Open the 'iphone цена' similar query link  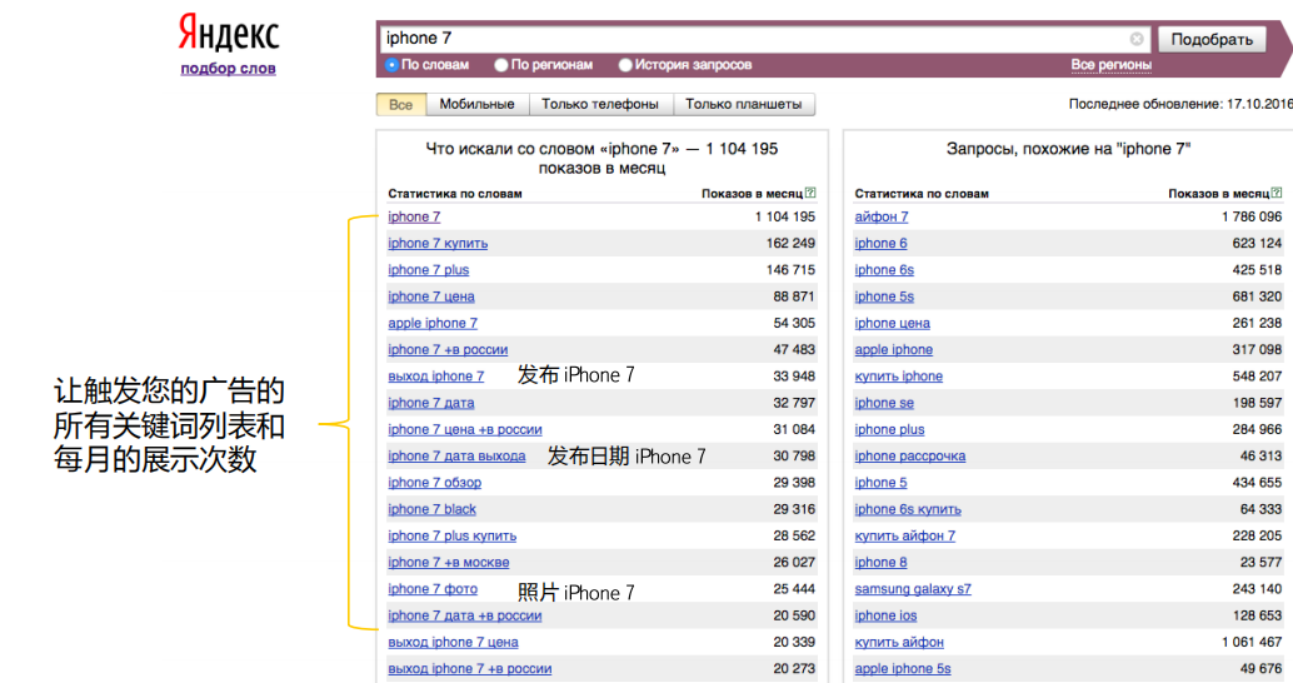coord(892,323)
